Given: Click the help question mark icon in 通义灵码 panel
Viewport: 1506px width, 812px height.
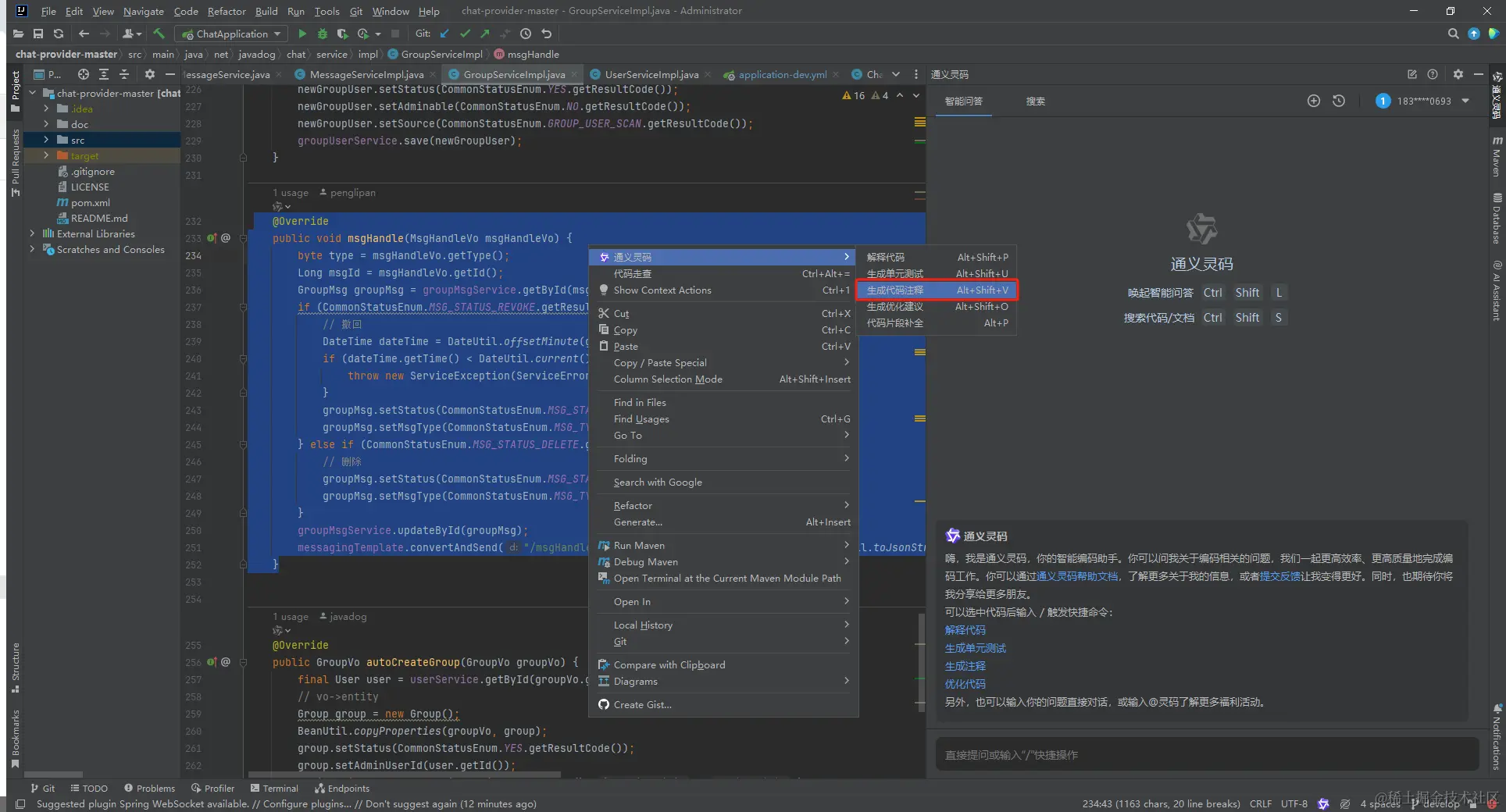Looking at the screenshot, I should (x=1433, y=74).
